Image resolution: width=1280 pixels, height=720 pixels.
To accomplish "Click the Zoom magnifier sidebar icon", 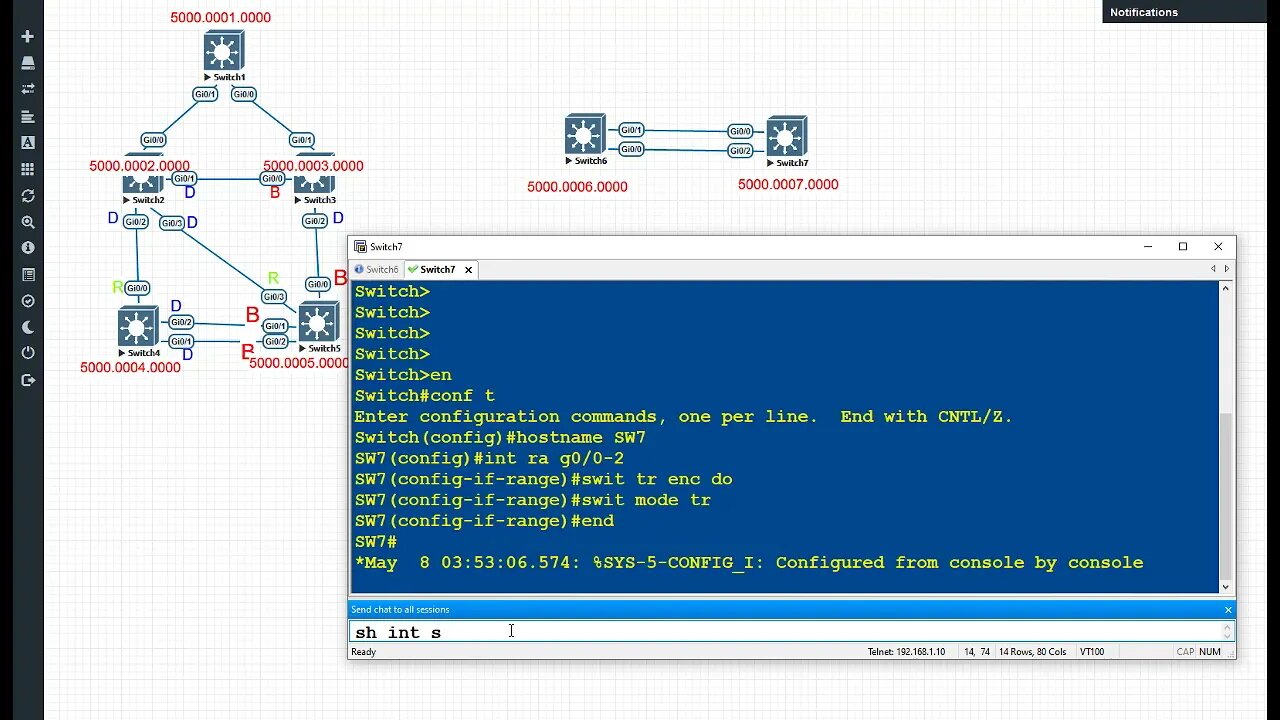I will pos(28,222).
